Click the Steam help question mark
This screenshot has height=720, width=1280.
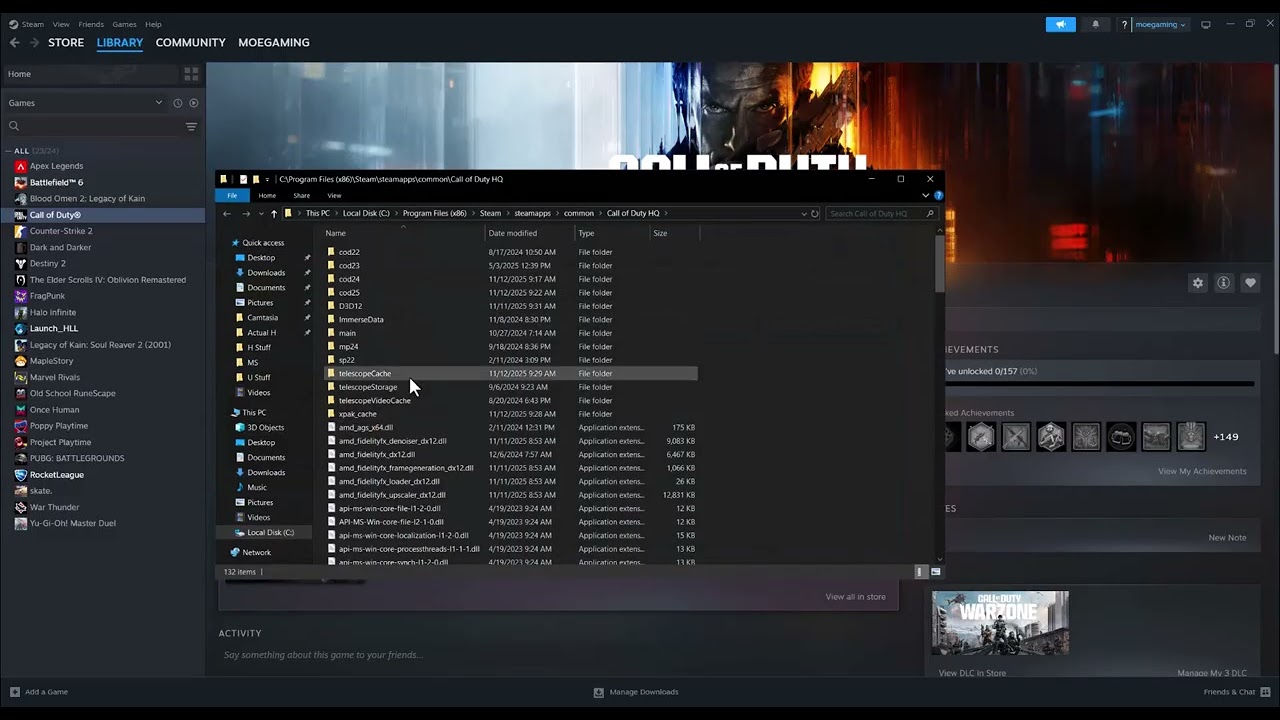(x=1124, y=24)
